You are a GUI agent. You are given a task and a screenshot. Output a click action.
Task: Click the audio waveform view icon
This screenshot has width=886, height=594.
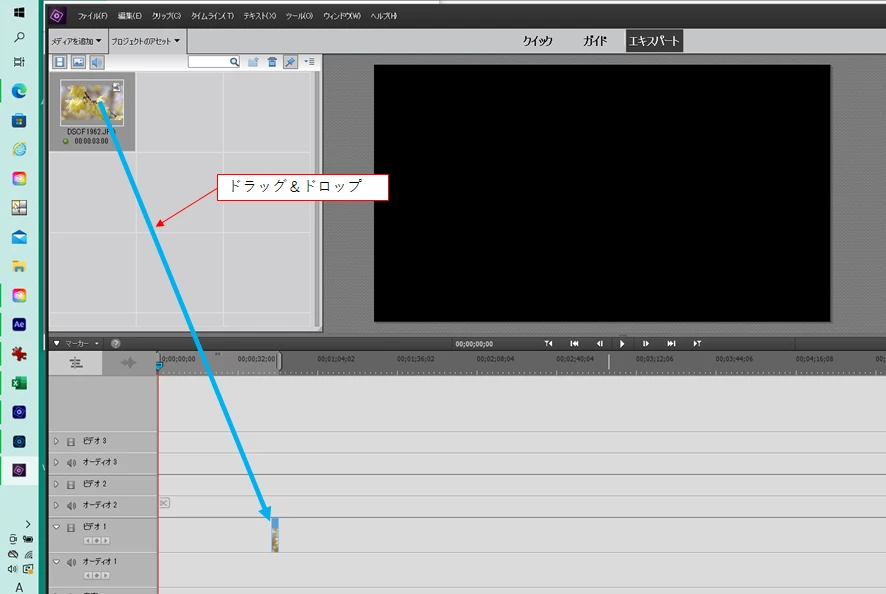click(x=129, y=363)
